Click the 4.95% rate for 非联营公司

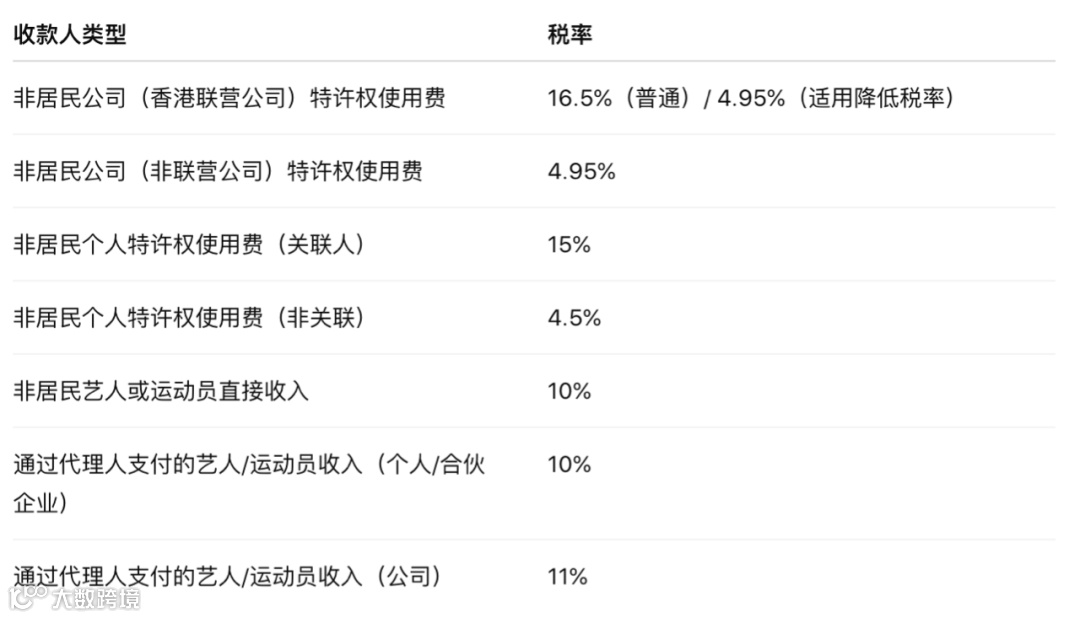point(581,171)
